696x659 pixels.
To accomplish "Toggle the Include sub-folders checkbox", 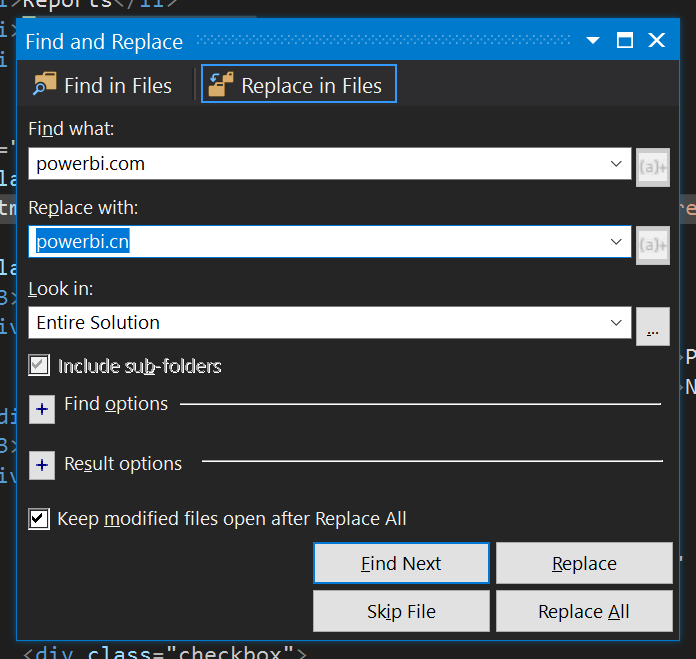I will pyautogui.click(x=39, y=366).
